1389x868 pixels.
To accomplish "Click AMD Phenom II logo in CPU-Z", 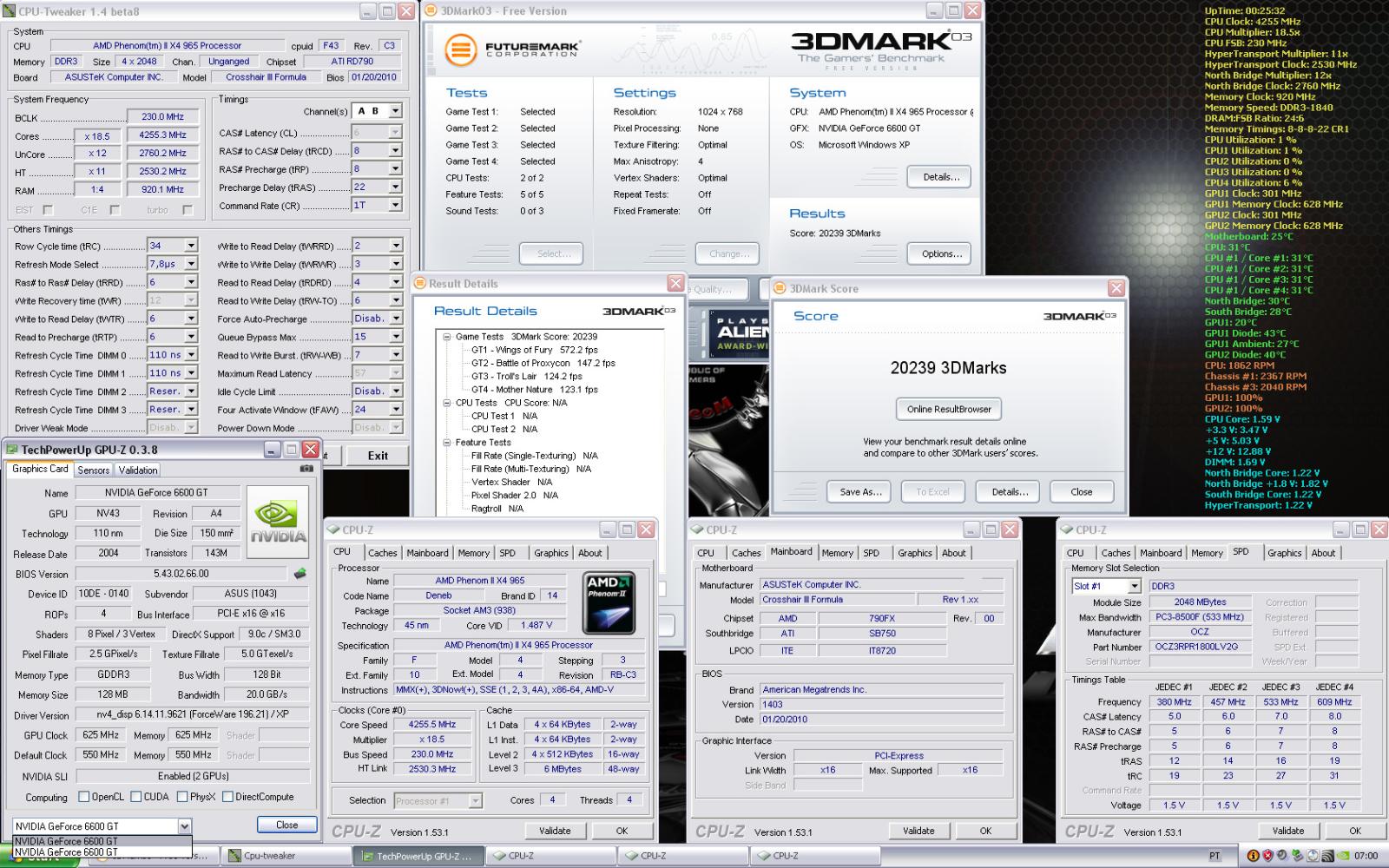I will (x=608, y=602).
